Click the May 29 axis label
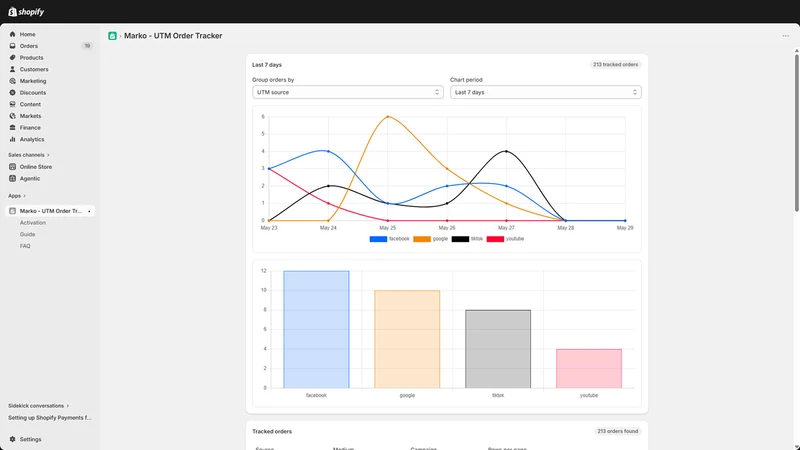The height and width of the screenshot is (450, 800). (x=625, y=228)
